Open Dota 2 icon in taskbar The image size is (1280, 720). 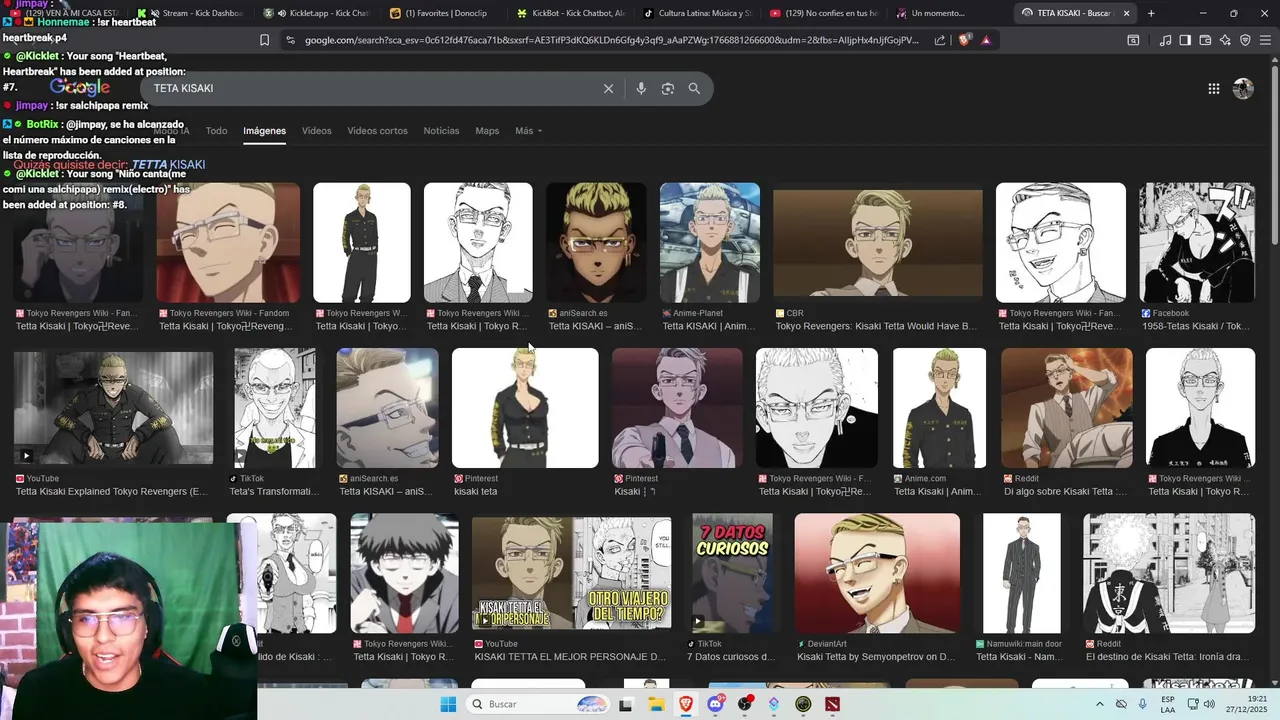click(x=833, y=704)
